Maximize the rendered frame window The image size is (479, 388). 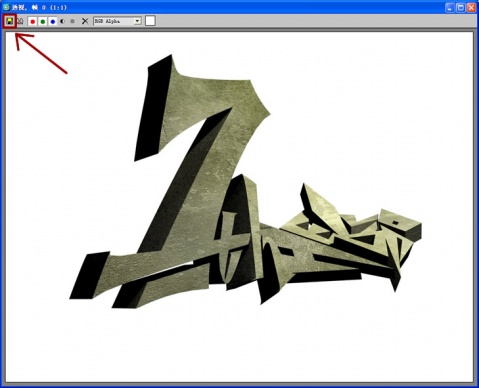coord(461,7)
